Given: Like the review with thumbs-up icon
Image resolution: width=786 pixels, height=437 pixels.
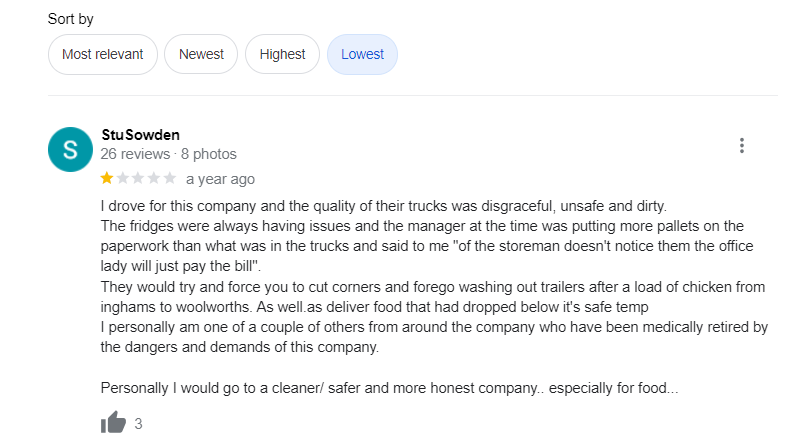Looking at the screenshot, I should pos(114,423).
